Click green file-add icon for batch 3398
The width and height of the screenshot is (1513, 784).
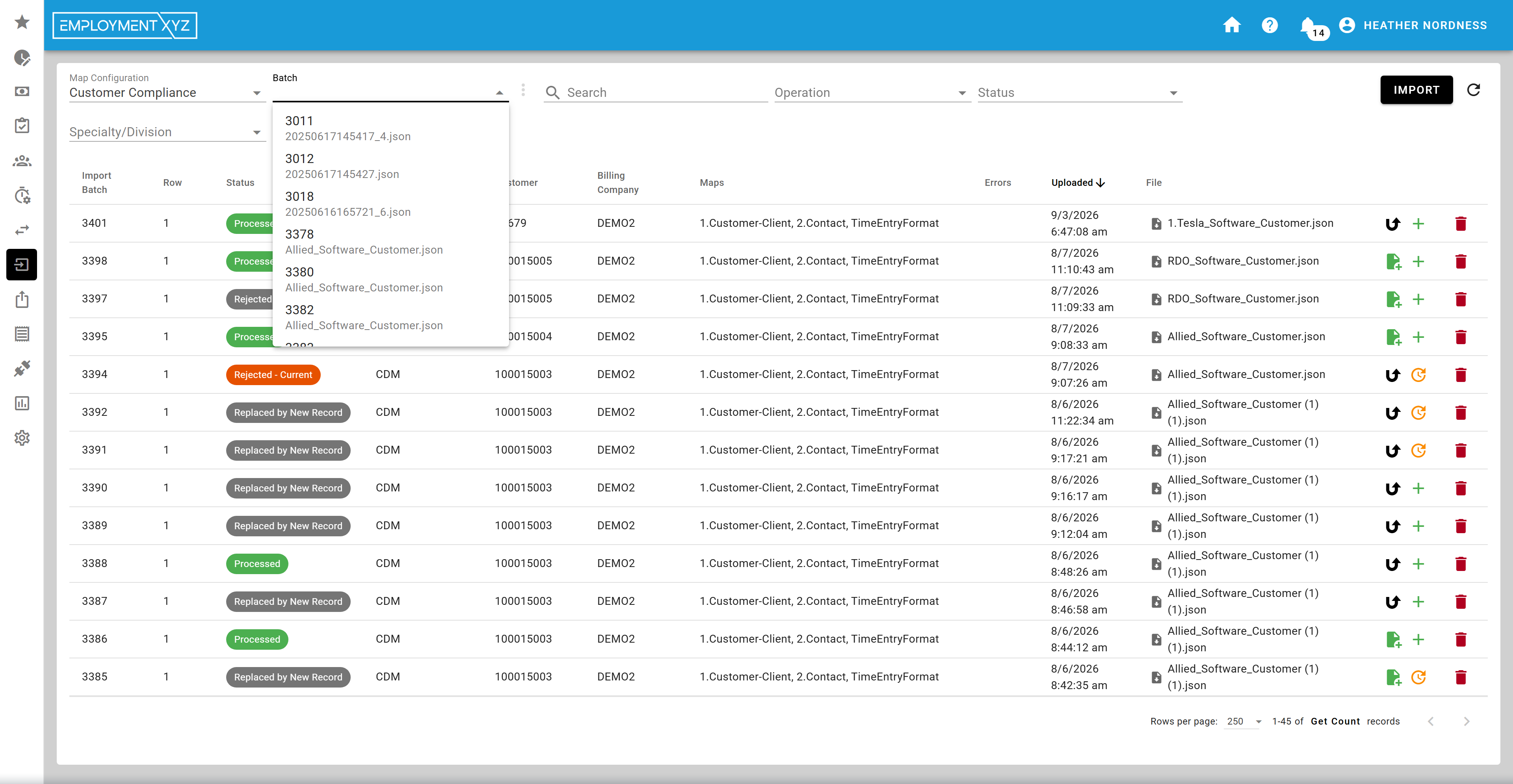point(1393,262)
